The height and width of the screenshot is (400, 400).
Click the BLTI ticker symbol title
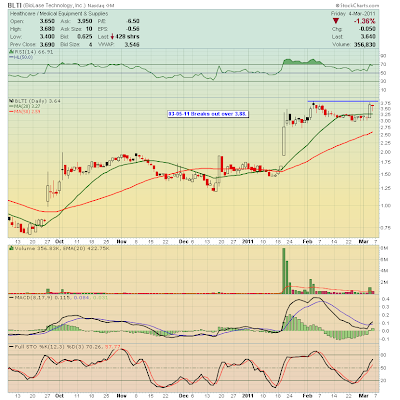coord(14,6)
